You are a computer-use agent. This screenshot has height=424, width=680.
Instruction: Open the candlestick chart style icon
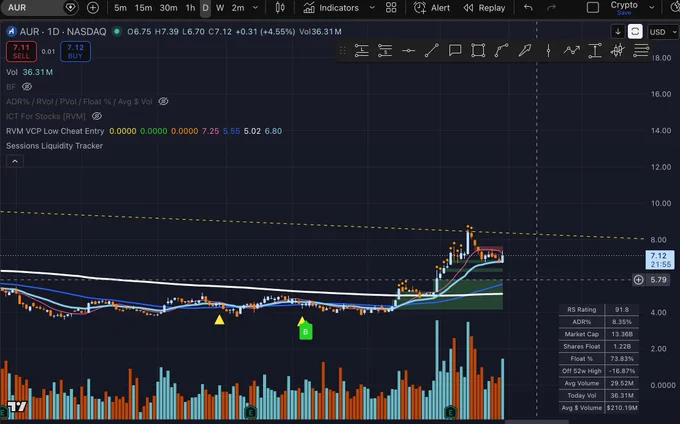pyautogui.click(x=280, y=7)
